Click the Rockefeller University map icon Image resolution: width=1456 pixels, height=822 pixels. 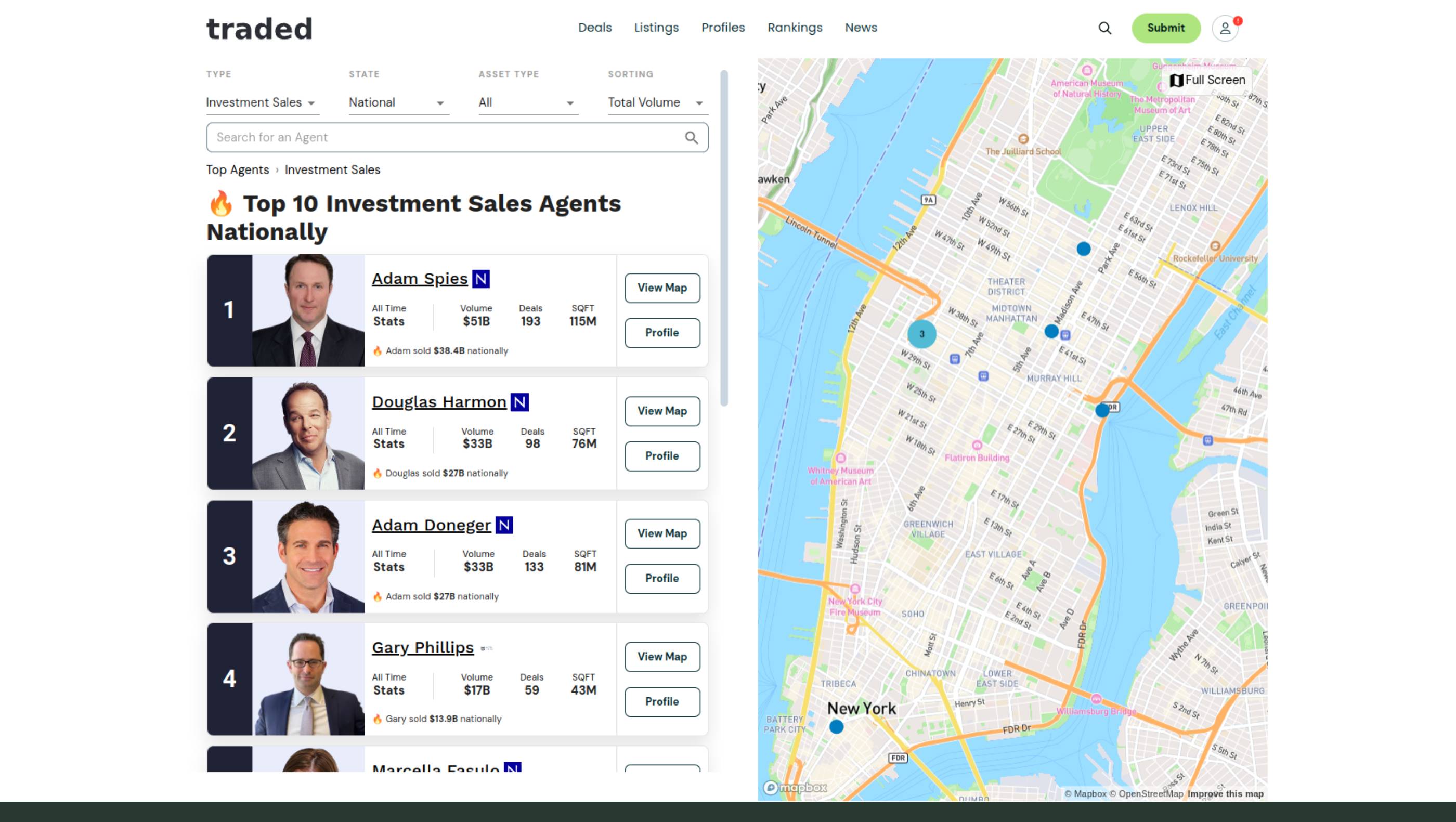(x=1215, y=246)
